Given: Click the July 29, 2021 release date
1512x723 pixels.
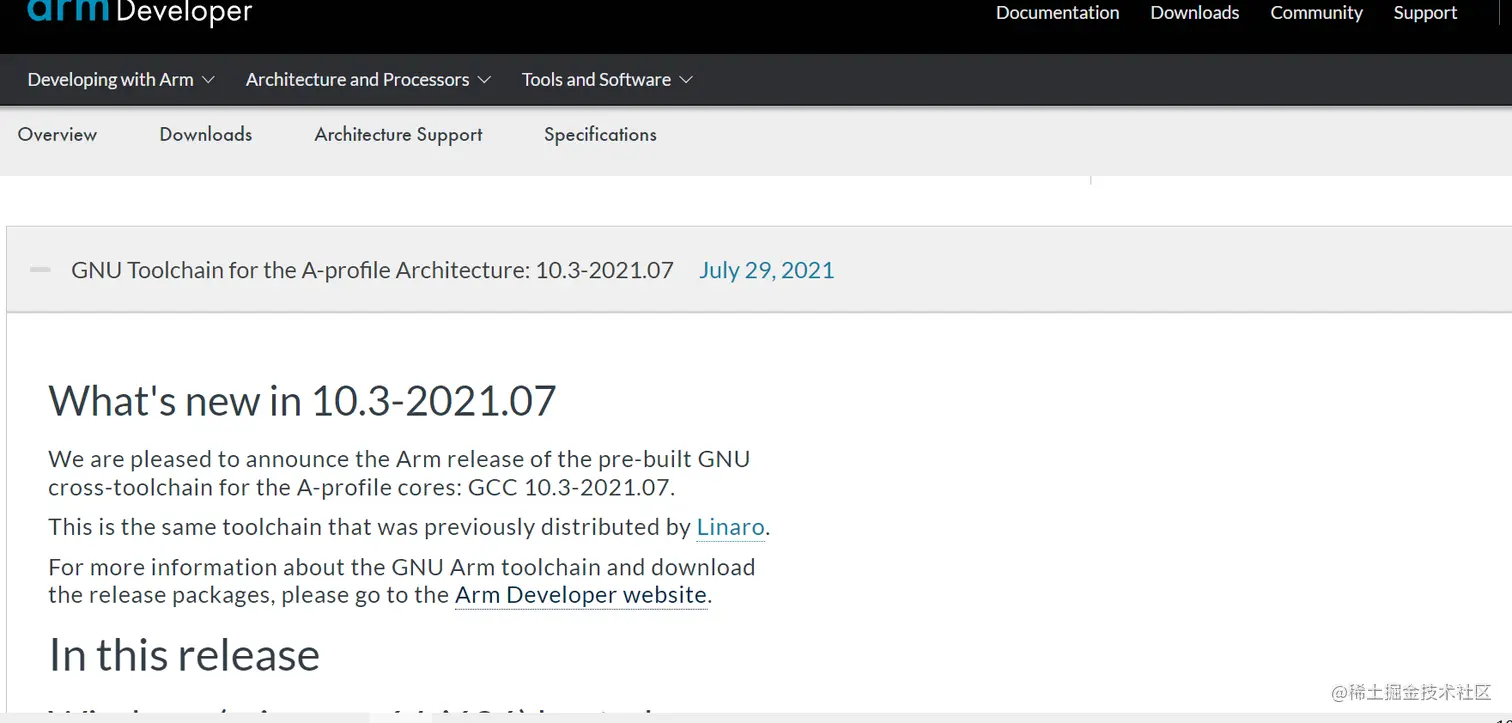Looking at the screenshot, I should (766, 270).
